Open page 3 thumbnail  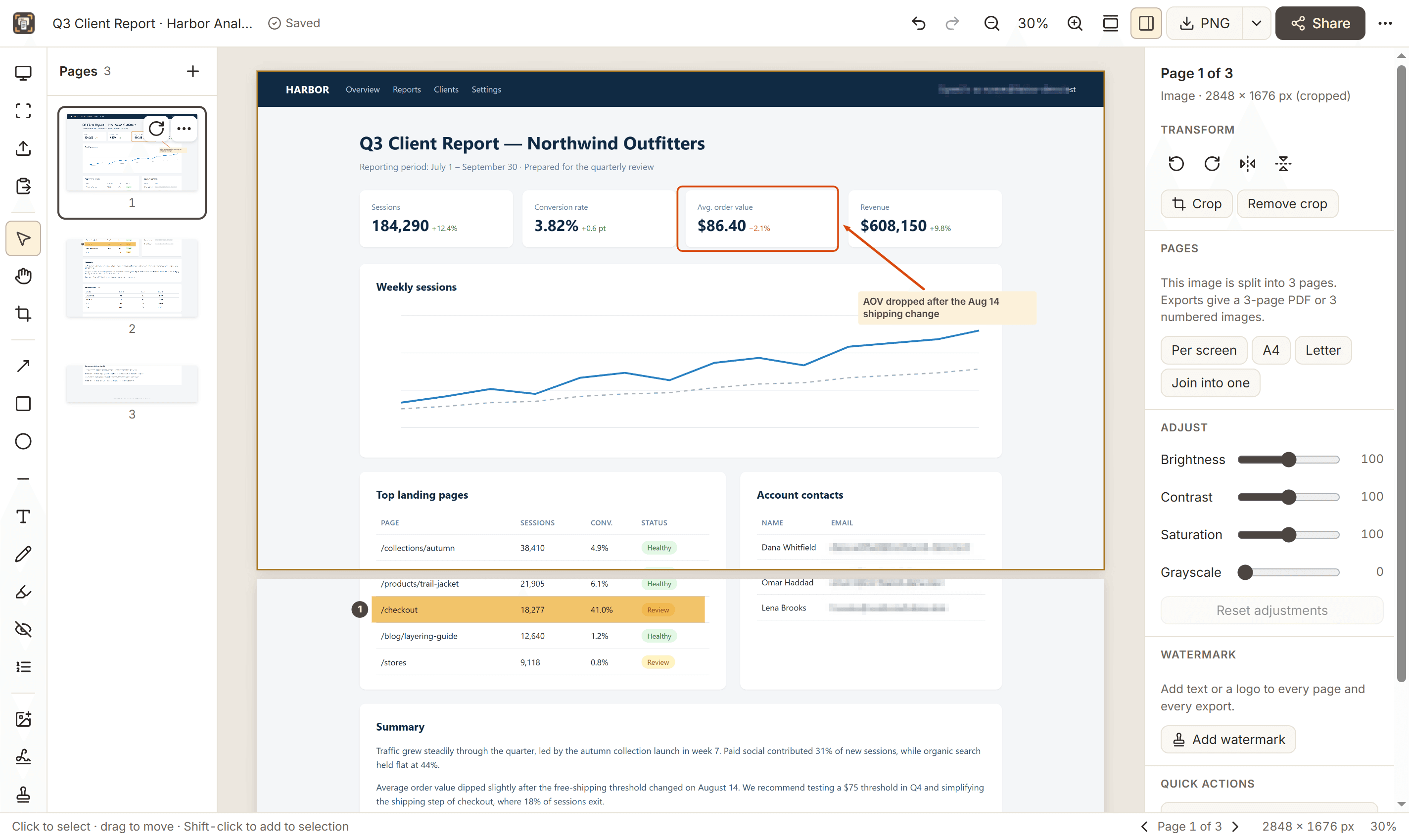pos(132,384)
